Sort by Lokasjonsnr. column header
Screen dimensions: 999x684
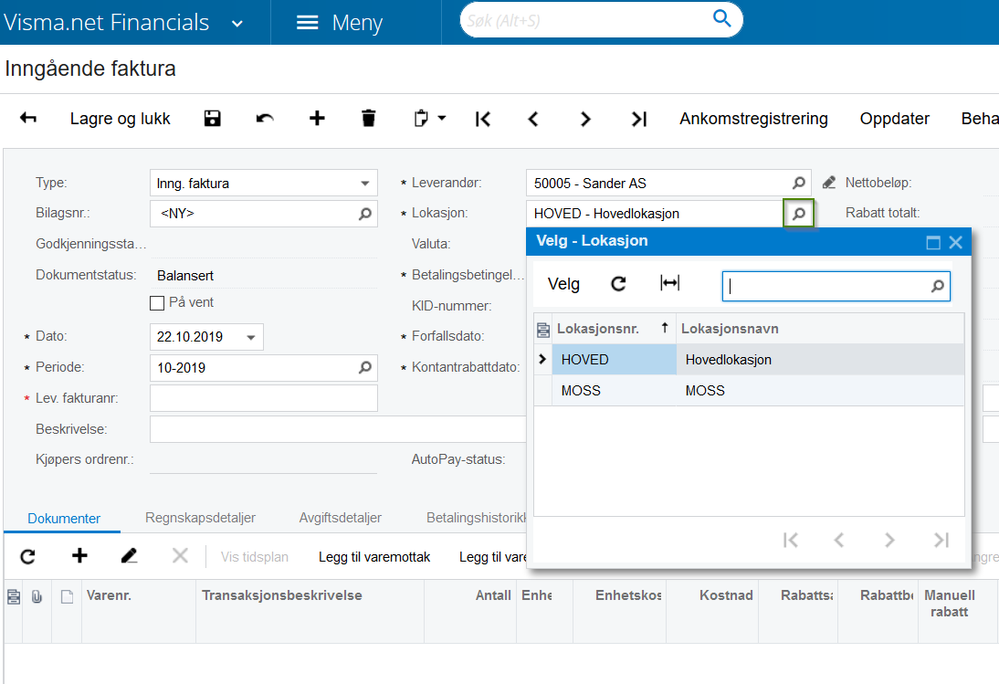pyautogui.click(x=613, y=329)
